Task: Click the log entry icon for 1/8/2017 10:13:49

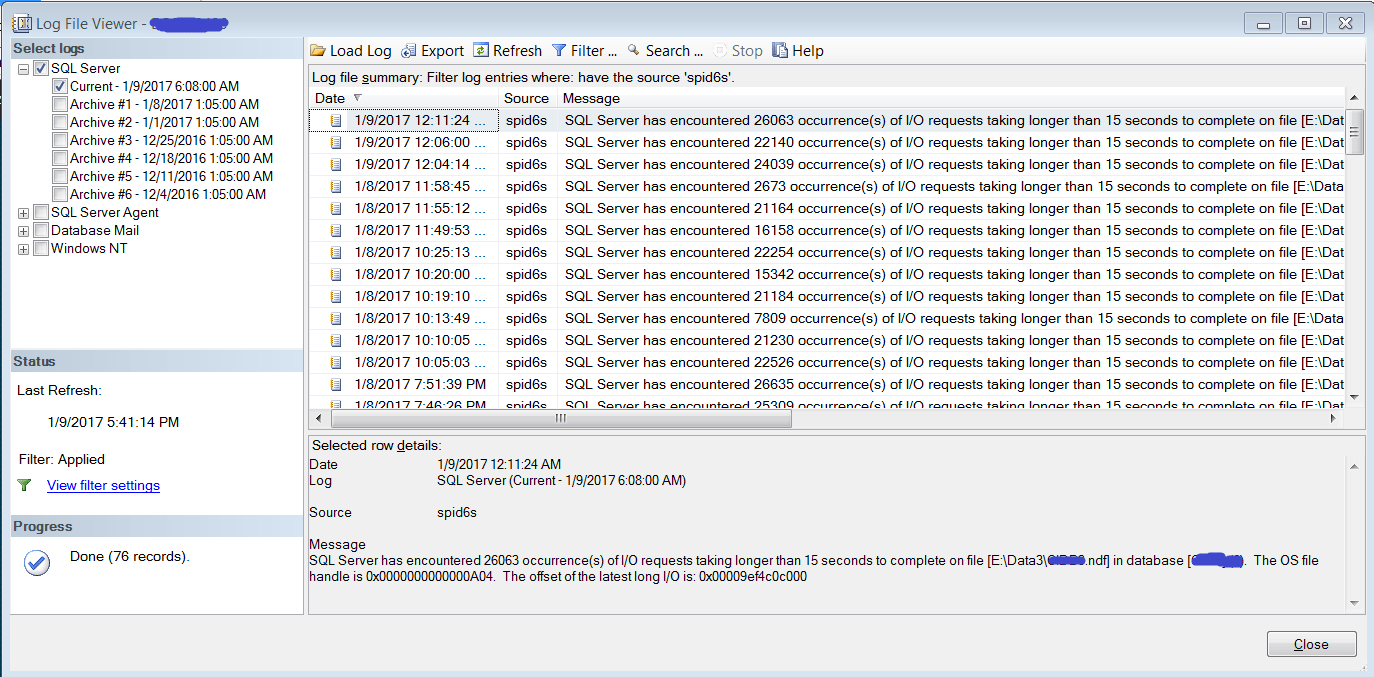Action: 336,318
